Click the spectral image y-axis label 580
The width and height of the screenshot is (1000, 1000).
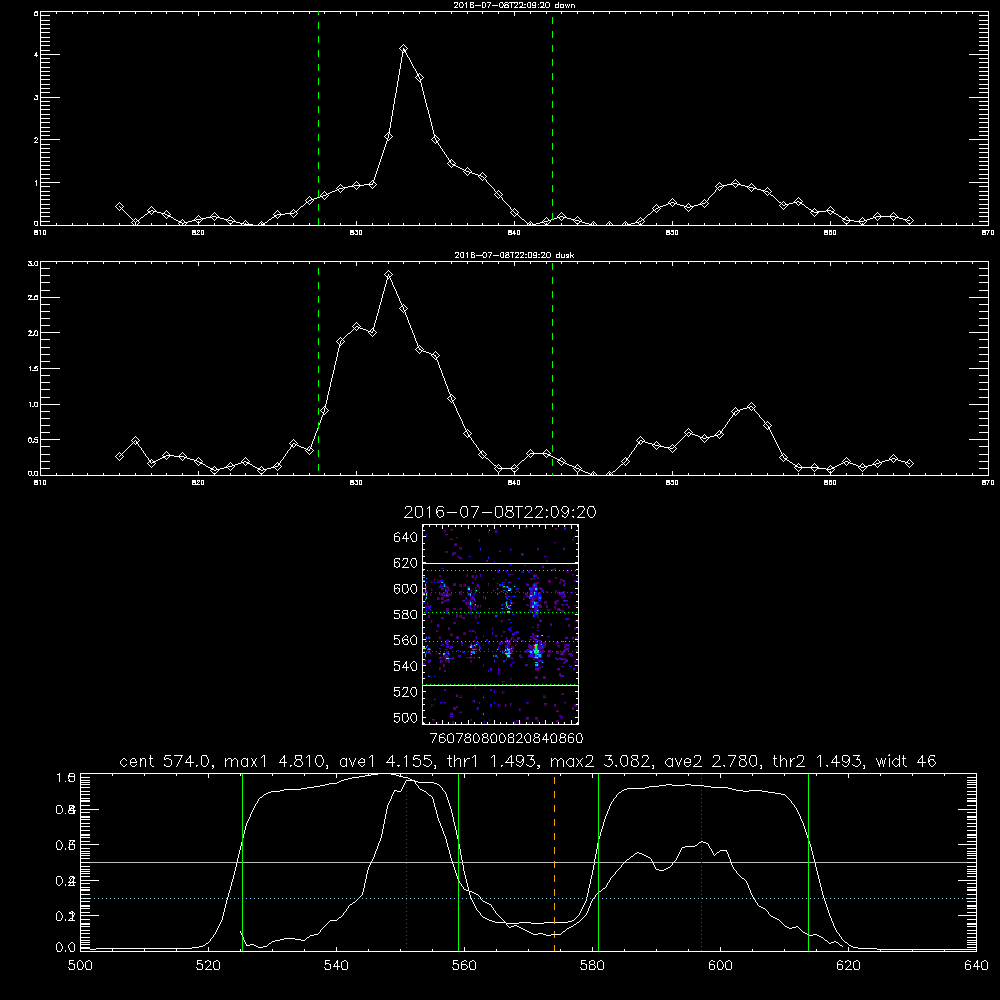pyautogui.click(x=405, y=615)
